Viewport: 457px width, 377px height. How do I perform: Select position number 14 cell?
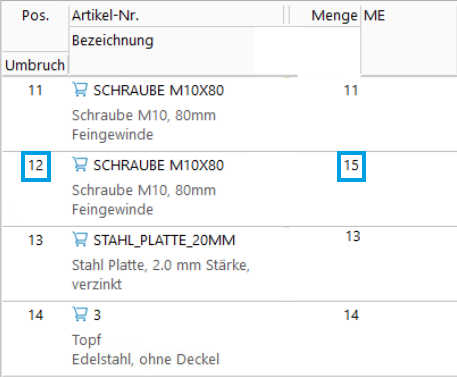[36, 315]
